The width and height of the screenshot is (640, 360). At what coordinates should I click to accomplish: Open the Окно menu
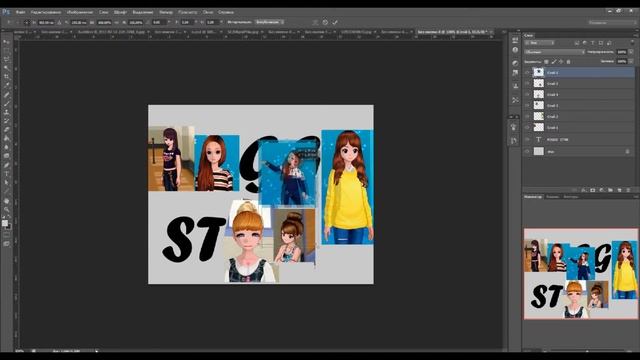click(208, 12)
